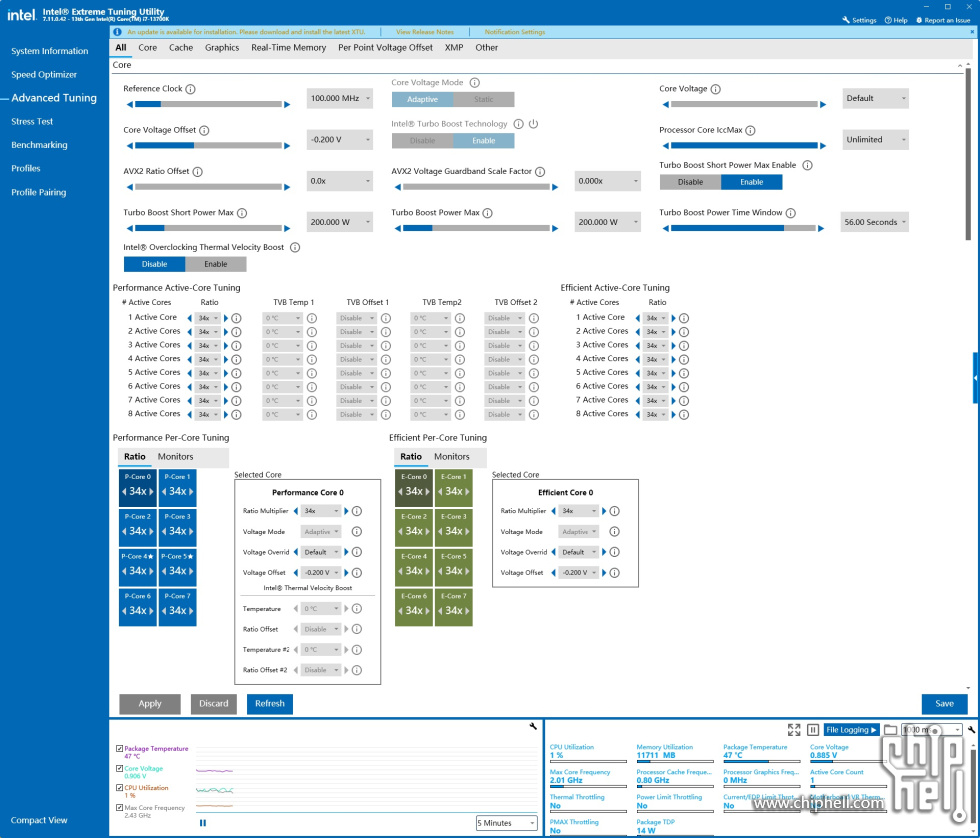980x838 pixels.
Task: Switch to the Real-Time Memory tab
Action: point(289,47)
